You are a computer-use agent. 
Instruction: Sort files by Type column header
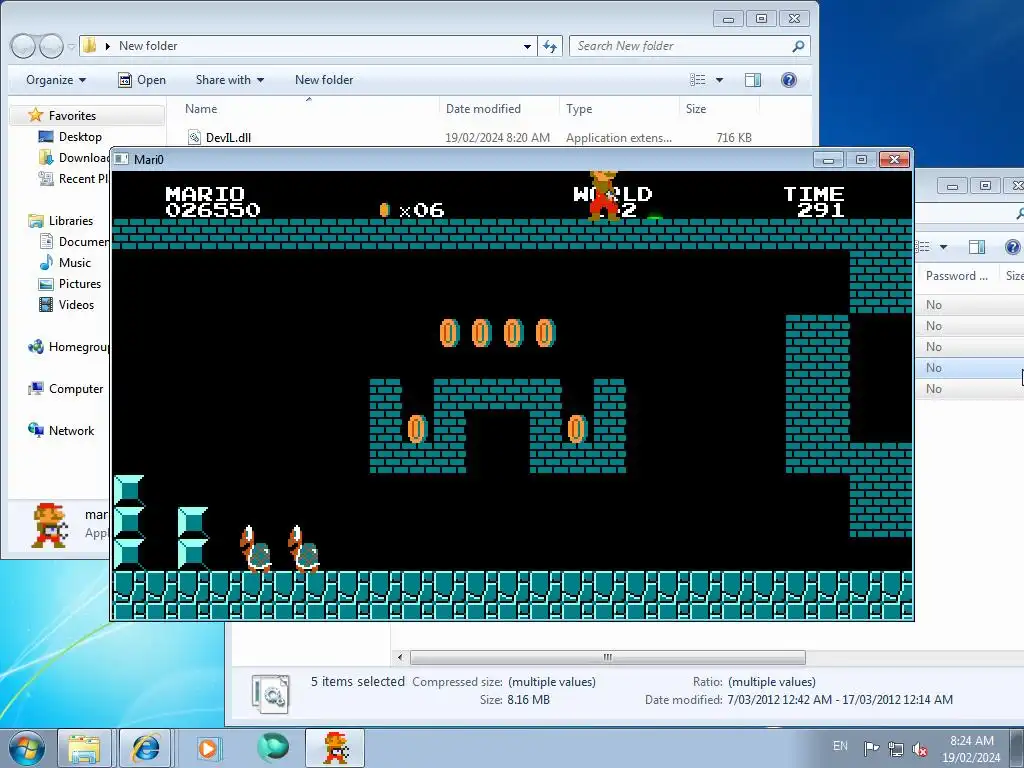pyautogui.click(x=579, y=109)
